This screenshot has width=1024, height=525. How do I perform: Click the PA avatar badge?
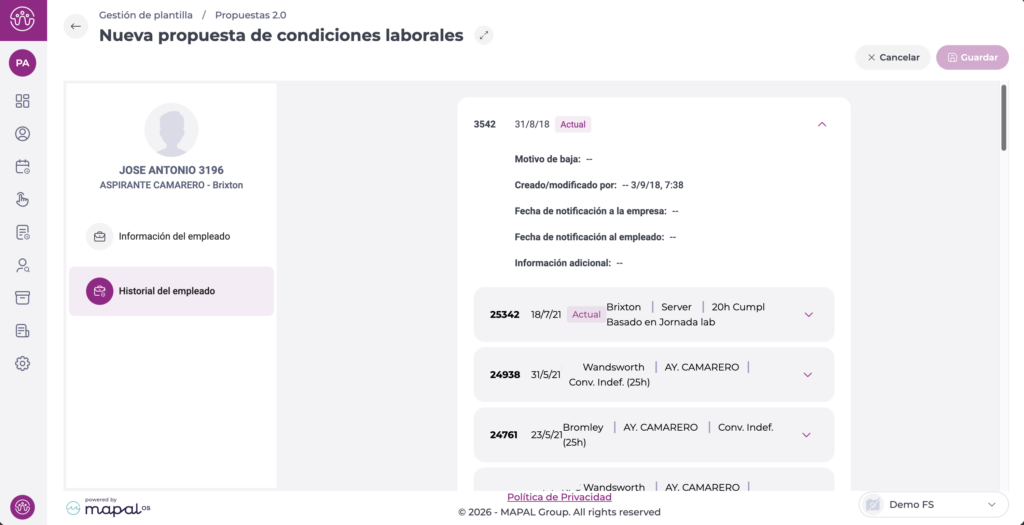click(x=22, y=63)
